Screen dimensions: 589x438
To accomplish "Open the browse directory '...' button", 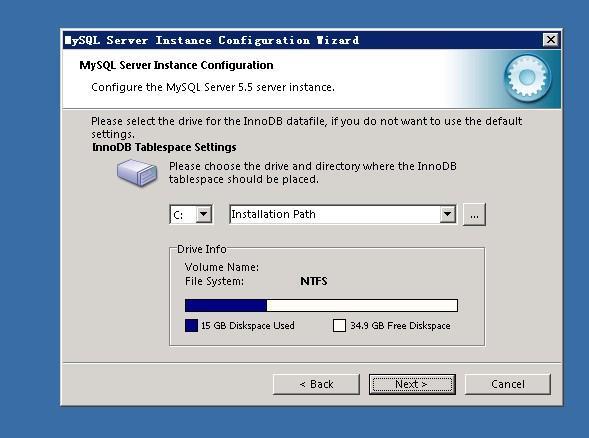I will 474,215.
